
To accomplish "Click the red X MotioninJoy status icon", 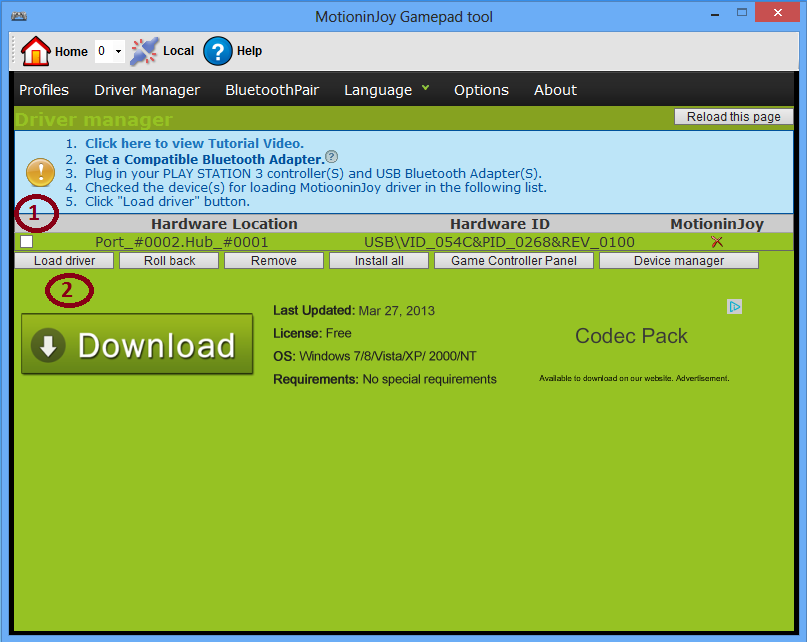I will (x=716, y=241).
